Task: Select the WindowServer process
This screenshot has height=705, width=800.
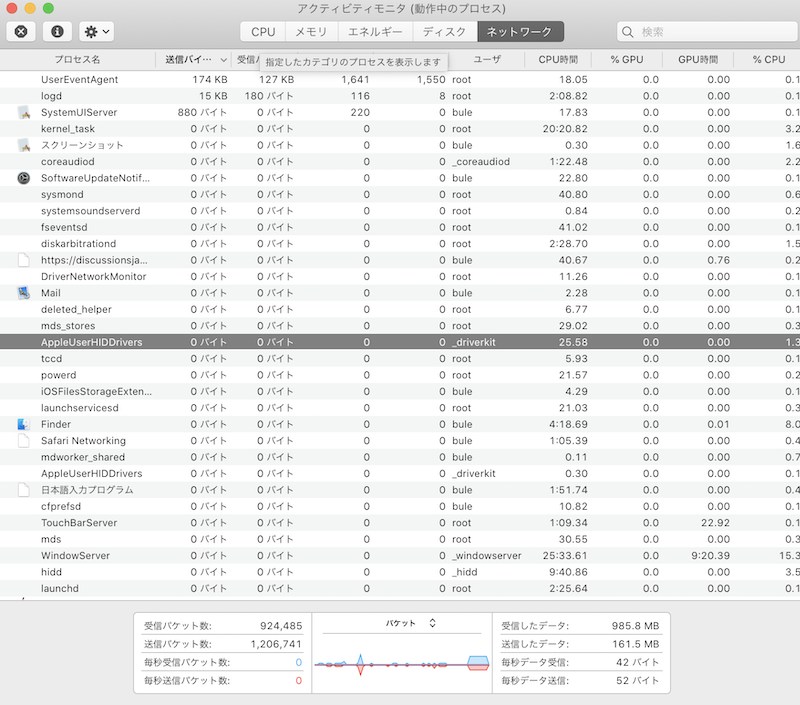Action: [400, 556]
